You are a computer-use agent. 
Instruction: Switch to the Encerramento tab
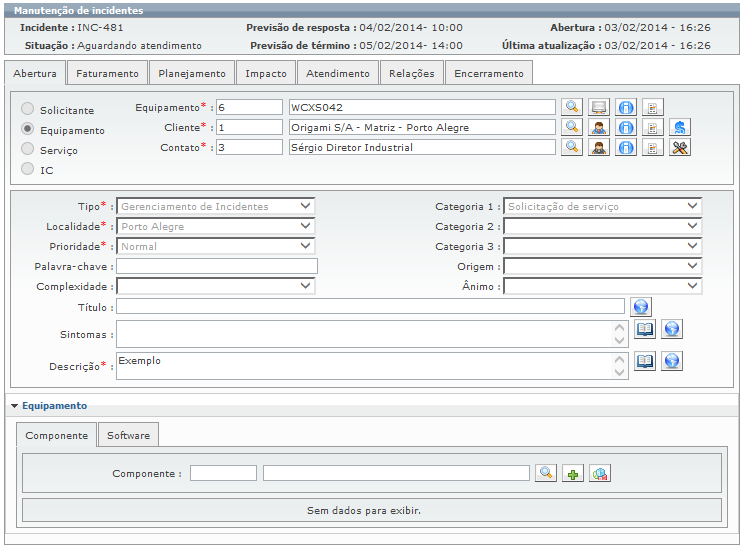tap(489, 73)
